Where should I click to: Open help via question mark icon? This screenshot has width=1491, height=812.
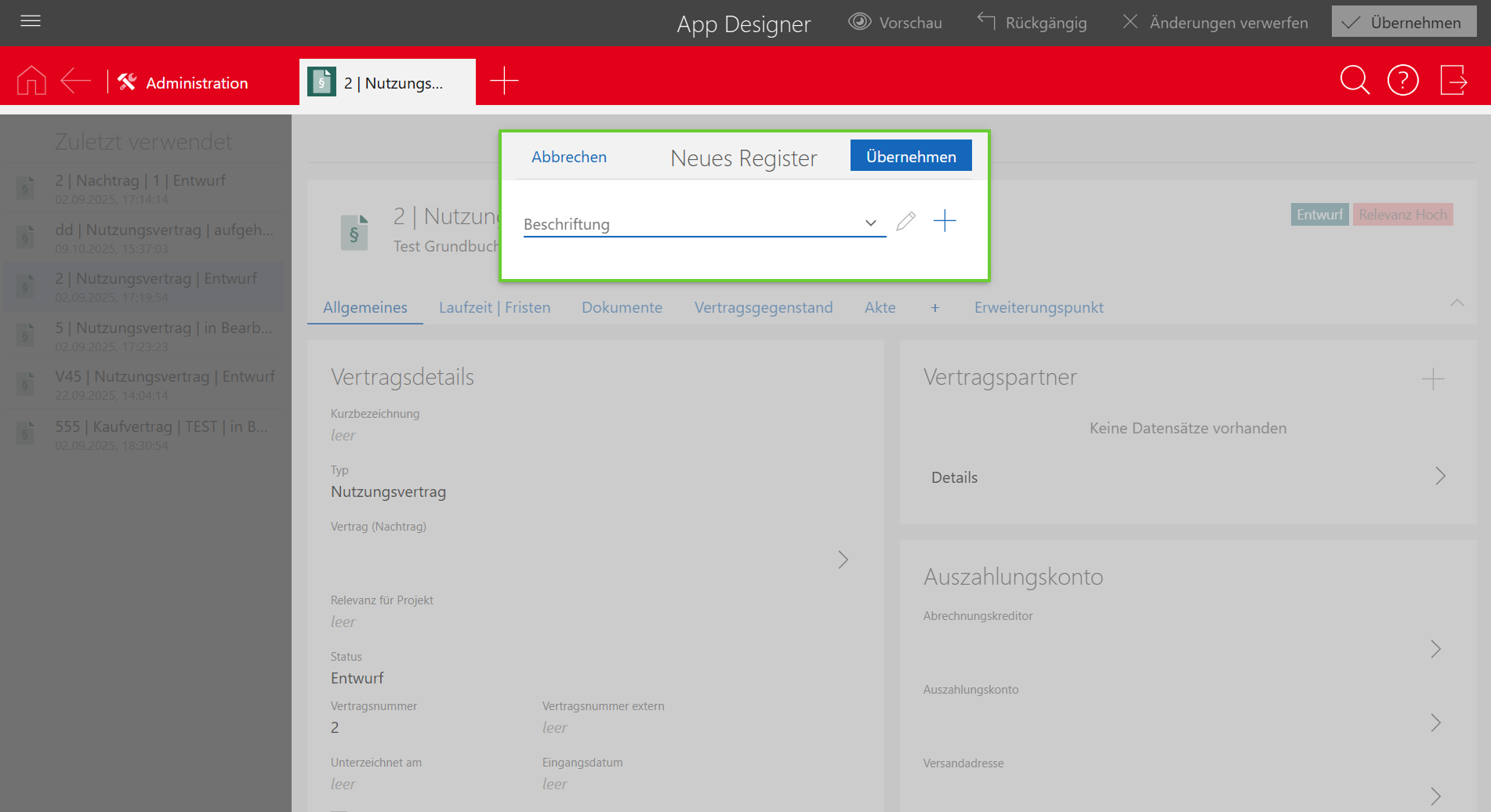tap(1402, 80)
